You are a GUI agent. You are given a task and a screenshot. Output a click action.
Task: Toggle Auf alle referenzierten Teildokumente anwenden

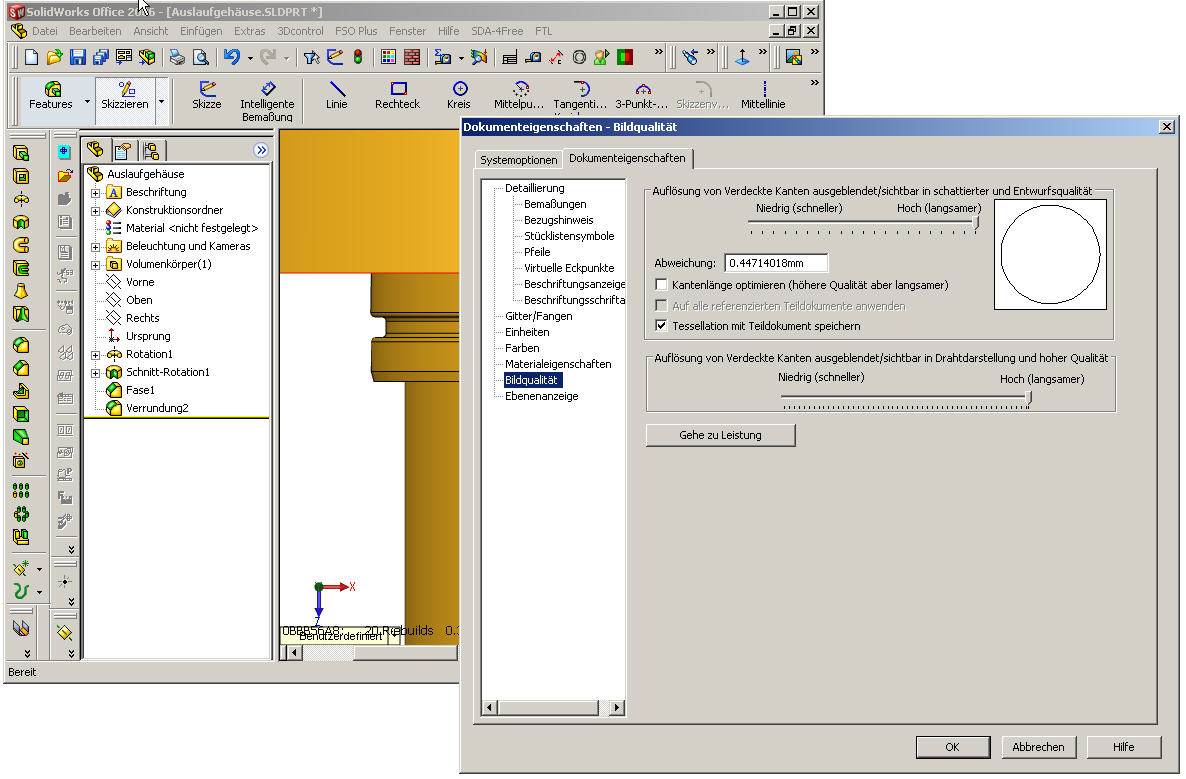pos(661,306)
